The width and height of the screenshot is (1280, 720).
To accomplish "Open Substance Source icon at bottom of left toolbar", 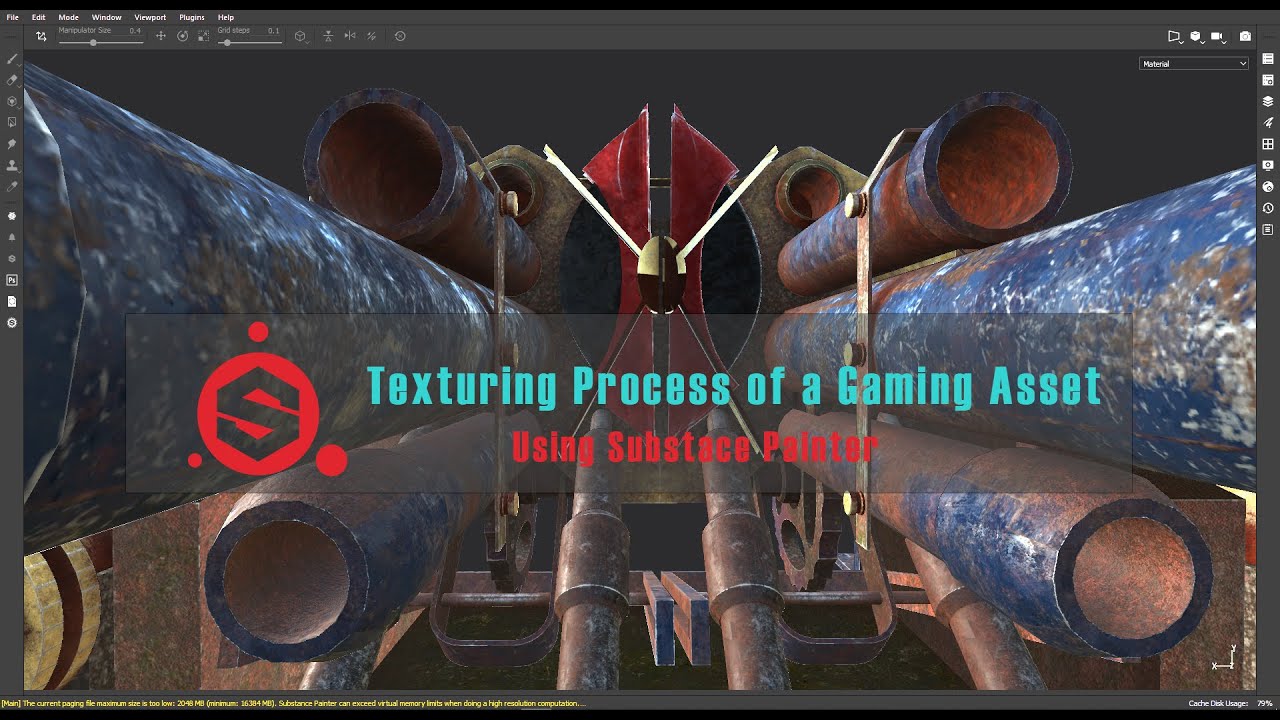I will coord(12,323).
